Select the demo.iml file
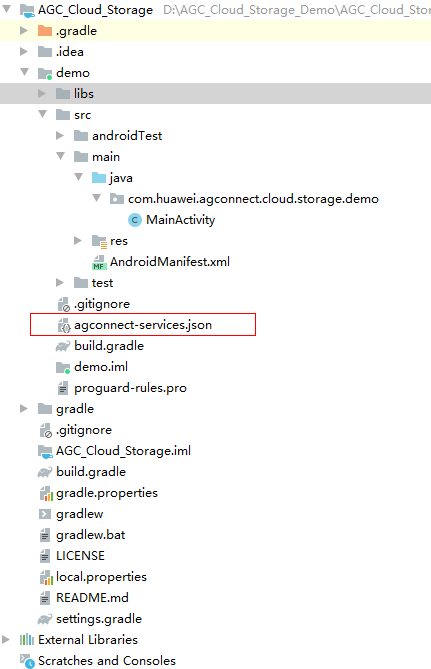Image resolution: width=431 pixels, height=669 pixels. 101,366
